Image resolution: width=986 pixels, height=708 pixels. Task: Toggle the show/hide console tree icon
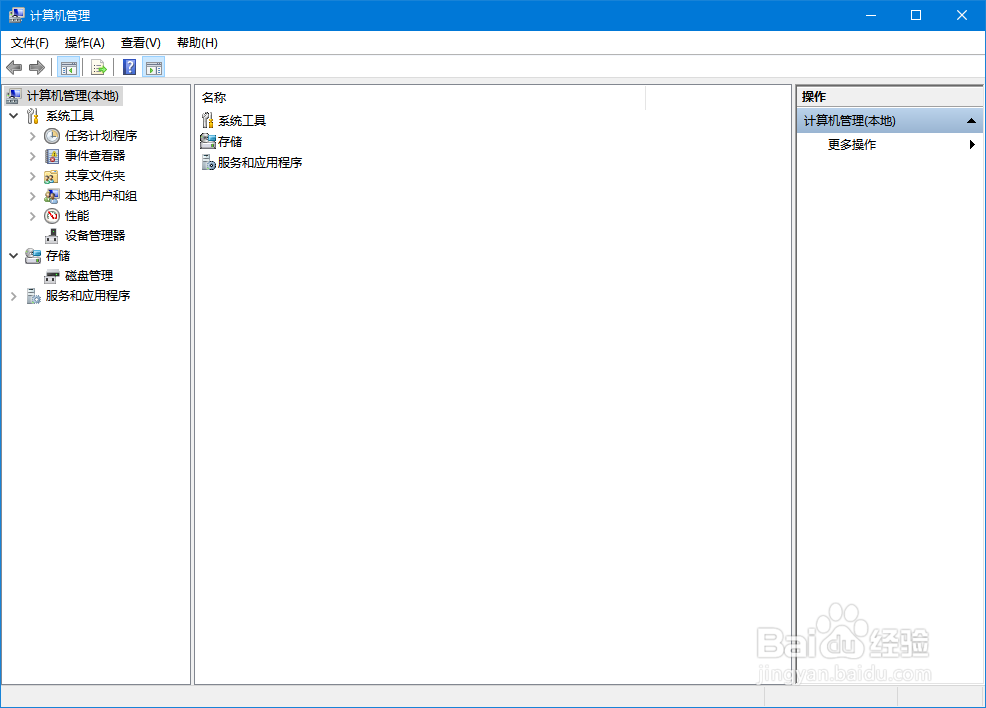click(69, 67)
